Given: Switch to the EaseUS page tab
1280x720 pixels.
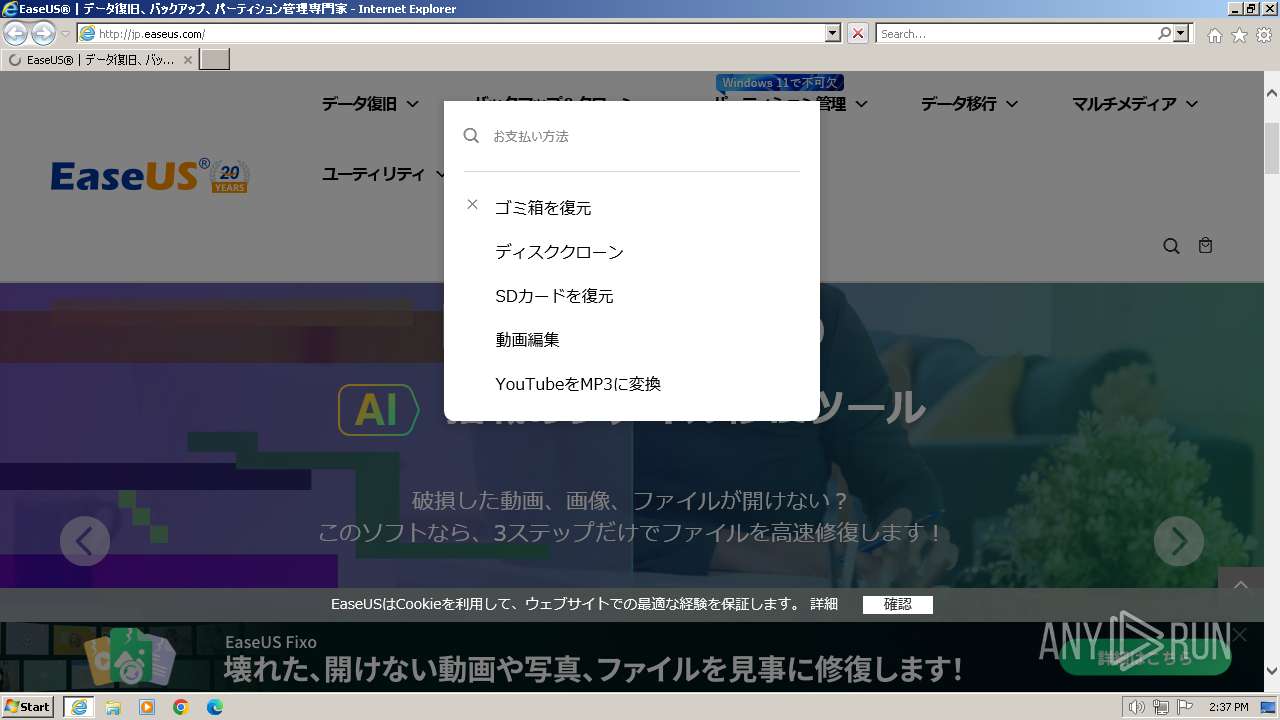Looking at the screenshot, I should point(100,60).
